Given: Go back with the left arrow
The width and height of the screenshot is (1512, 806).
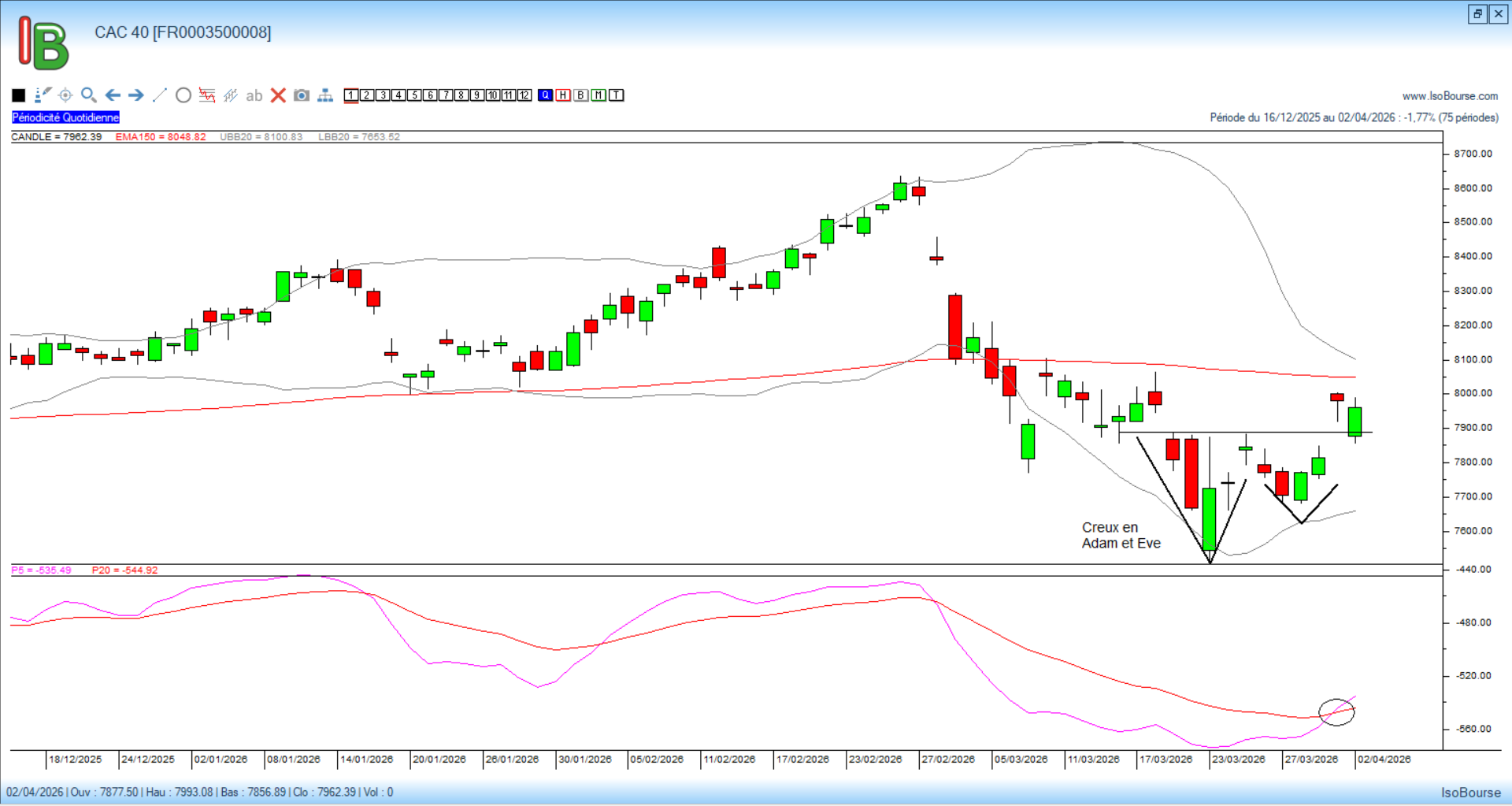Looking at the screenshot, I should [113, 95].
